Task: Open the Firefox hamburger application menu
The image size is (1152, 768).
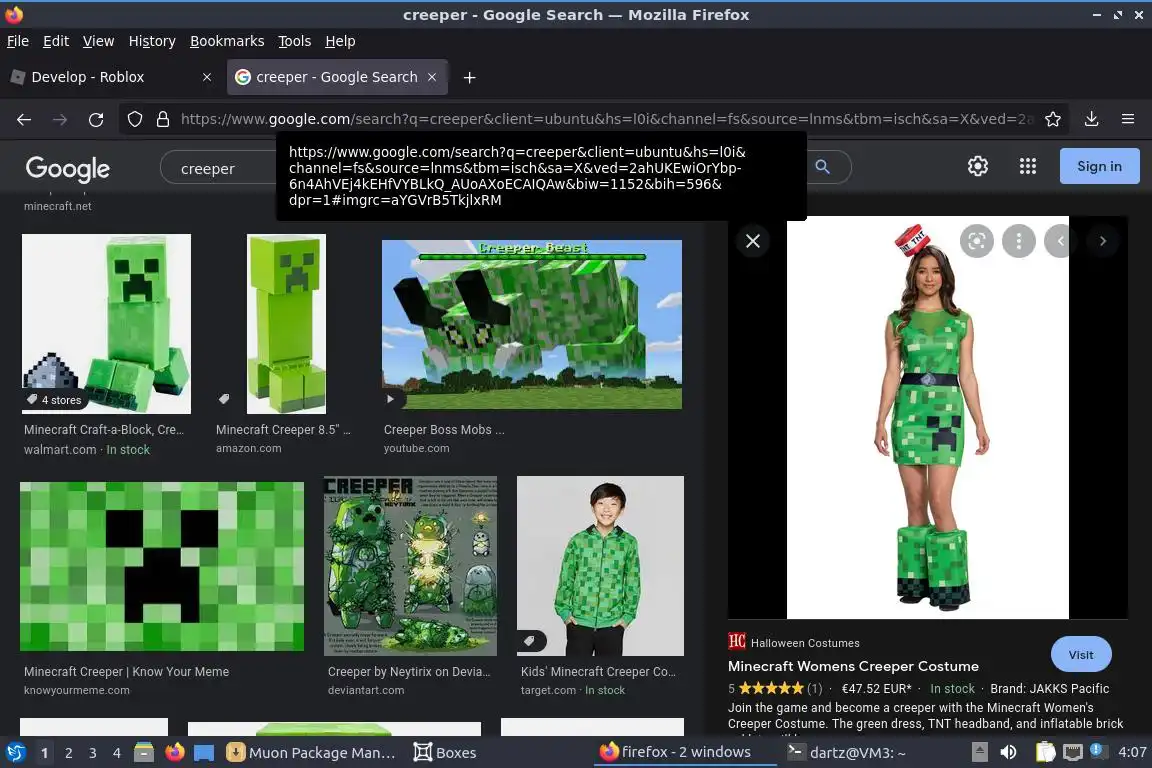Action: [1128, 119]
